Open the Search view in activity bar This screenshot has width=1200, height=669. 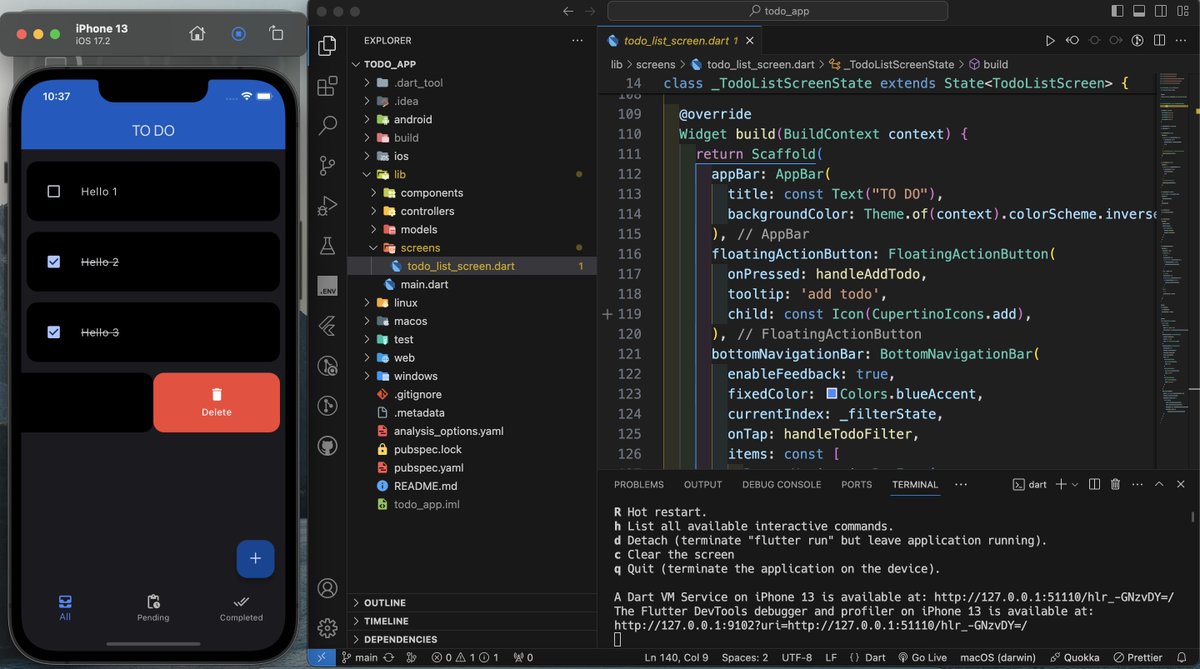point(327,125)
